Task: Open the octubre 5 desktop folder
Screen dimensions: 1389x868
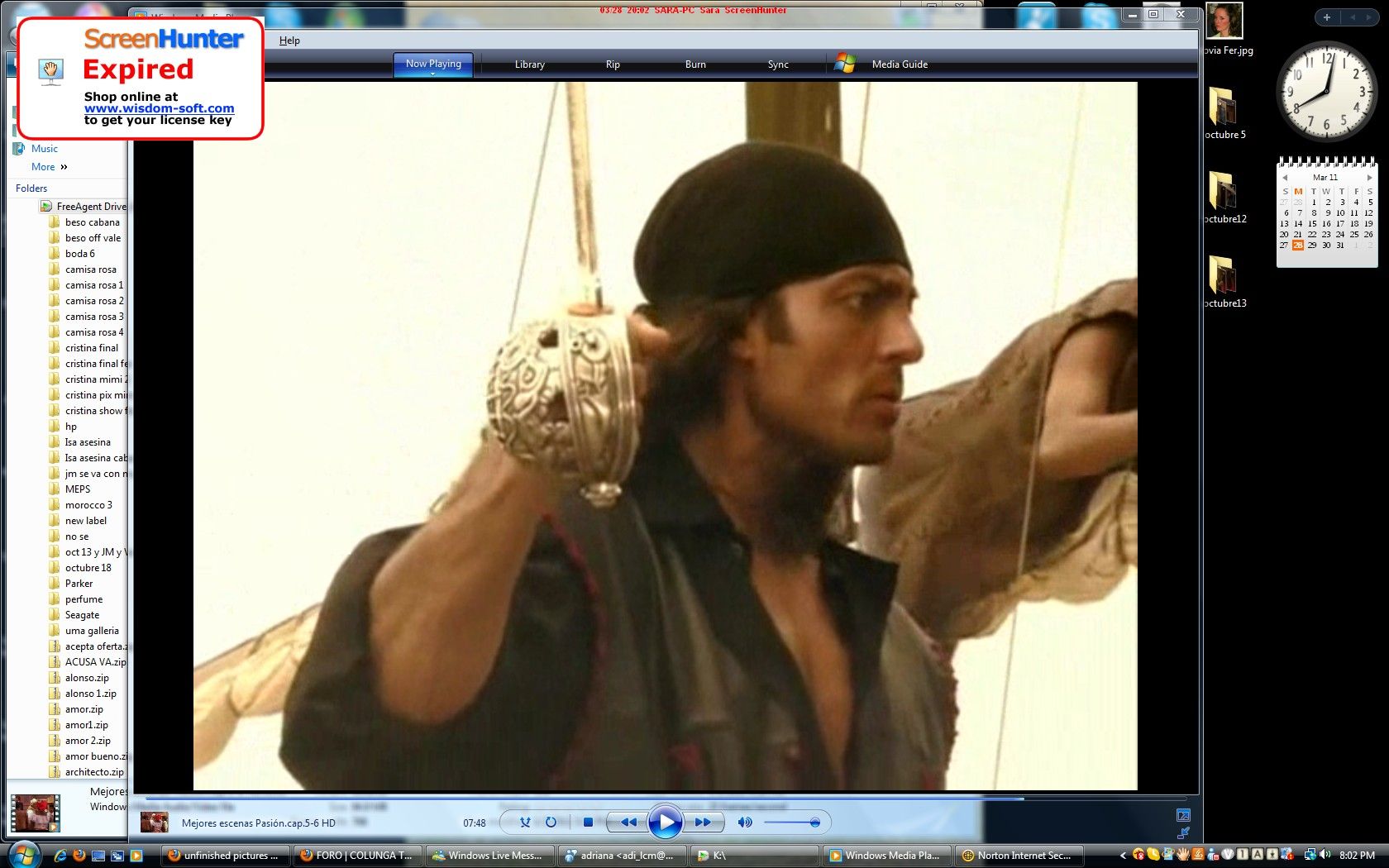Action: 1224,112
